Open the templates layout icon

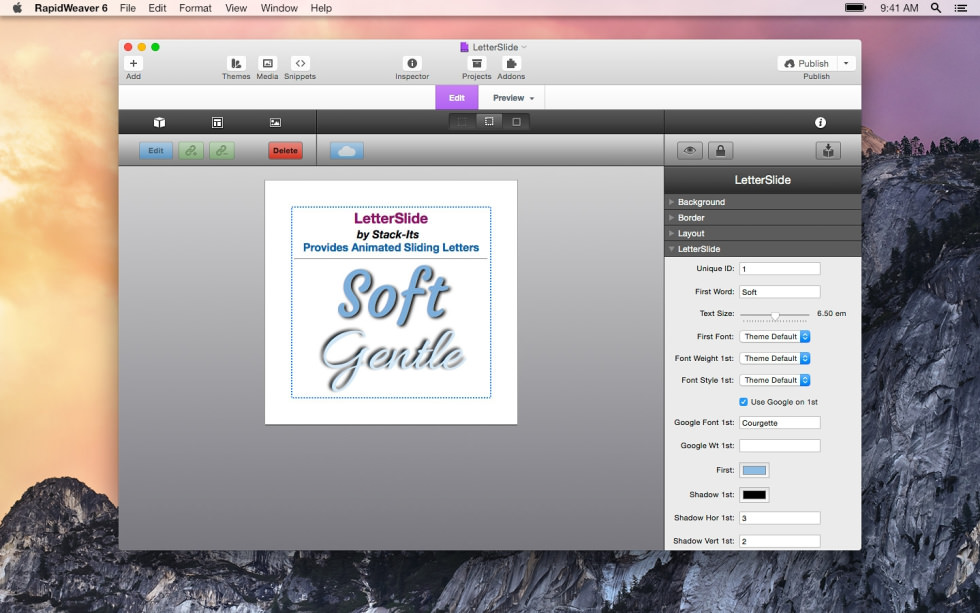[217, 122]
